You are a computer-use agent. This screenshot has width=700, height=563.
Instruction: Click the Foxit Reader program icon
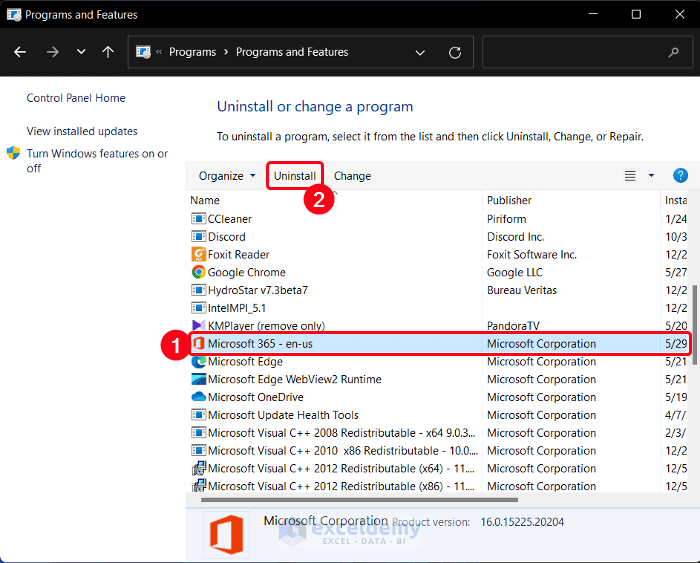coord(198,254)
